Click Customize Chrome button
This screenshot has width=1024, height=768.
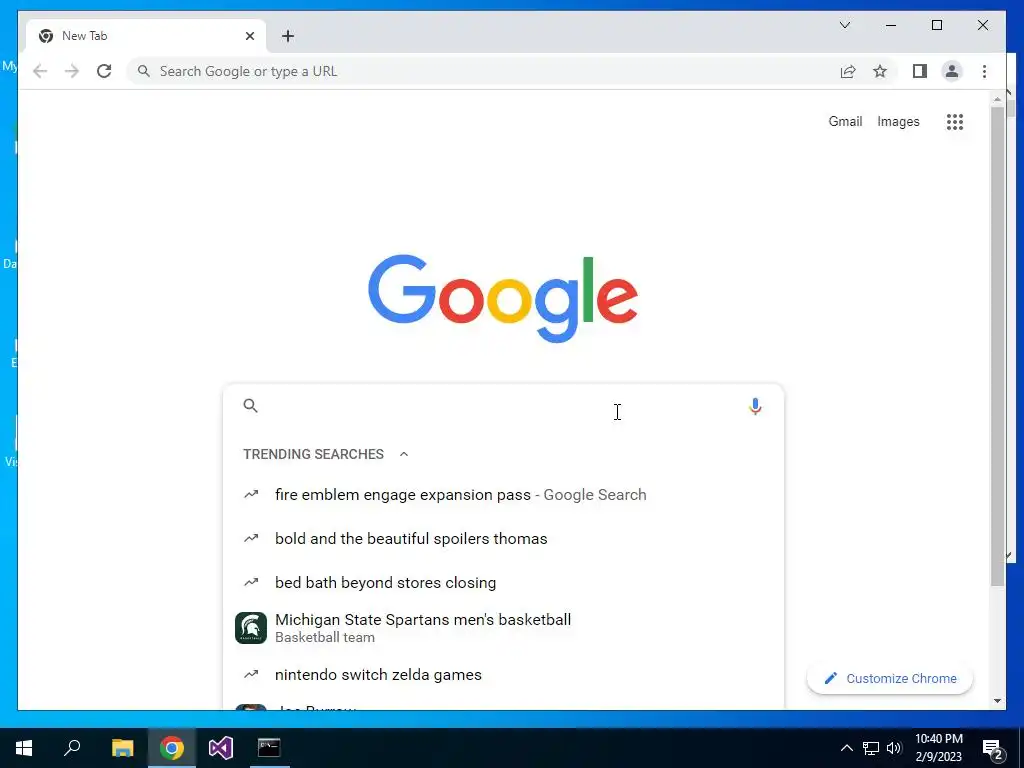889,679
